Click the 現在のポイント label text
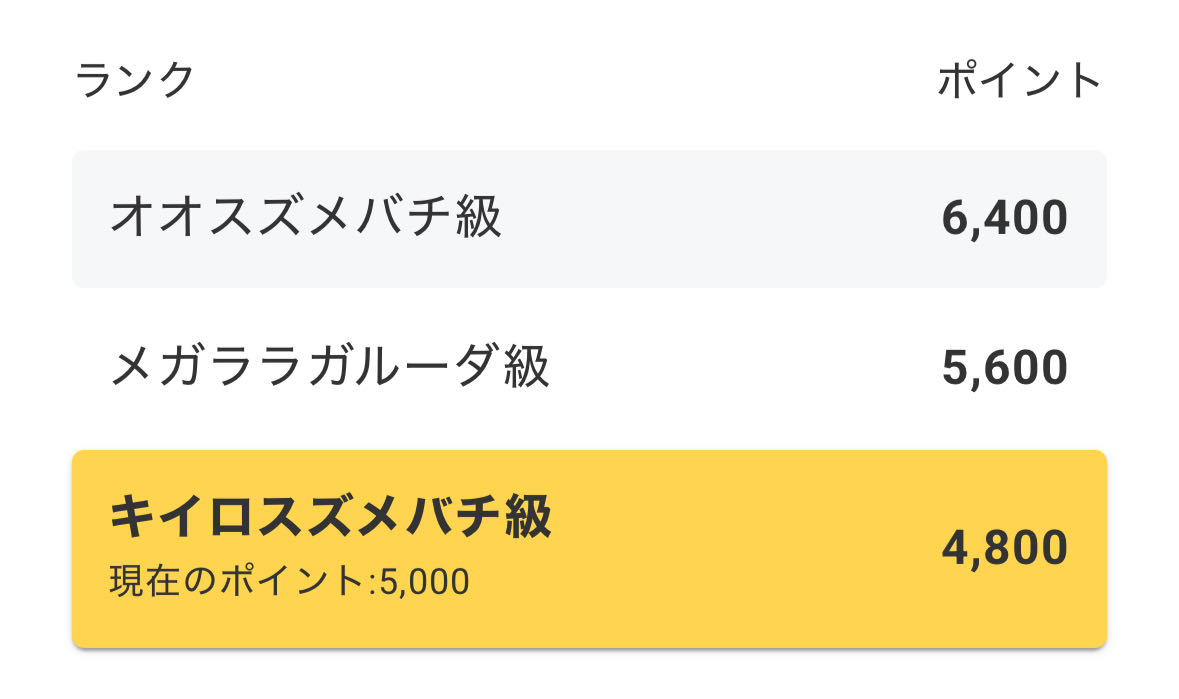Screen dimensions: 1179x699 236,581
